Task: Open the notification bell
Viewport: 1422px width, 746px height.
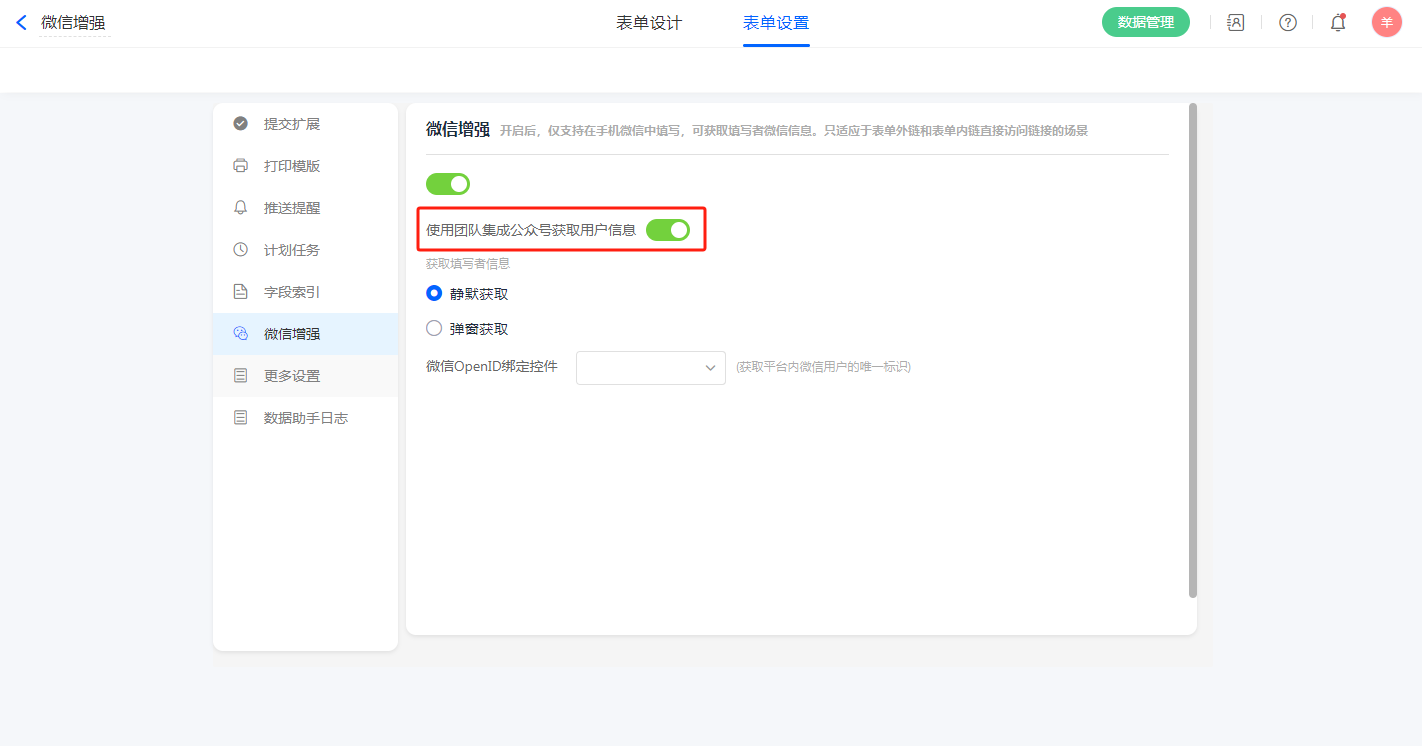Action: pos(1337,22)
